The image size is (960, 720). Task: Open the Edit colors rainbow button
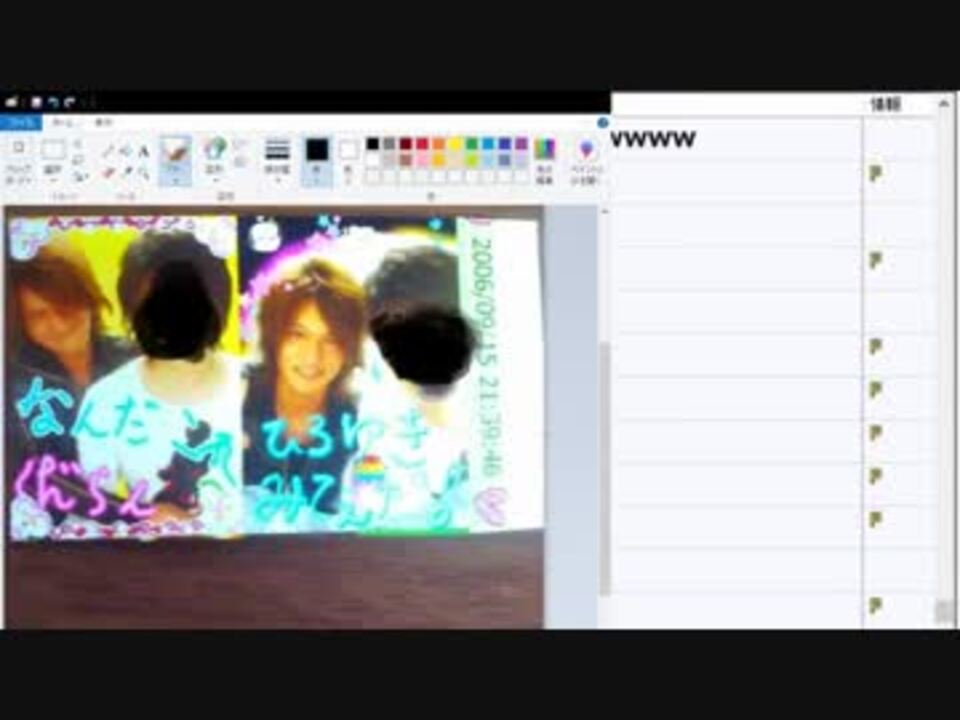(544, 161)
